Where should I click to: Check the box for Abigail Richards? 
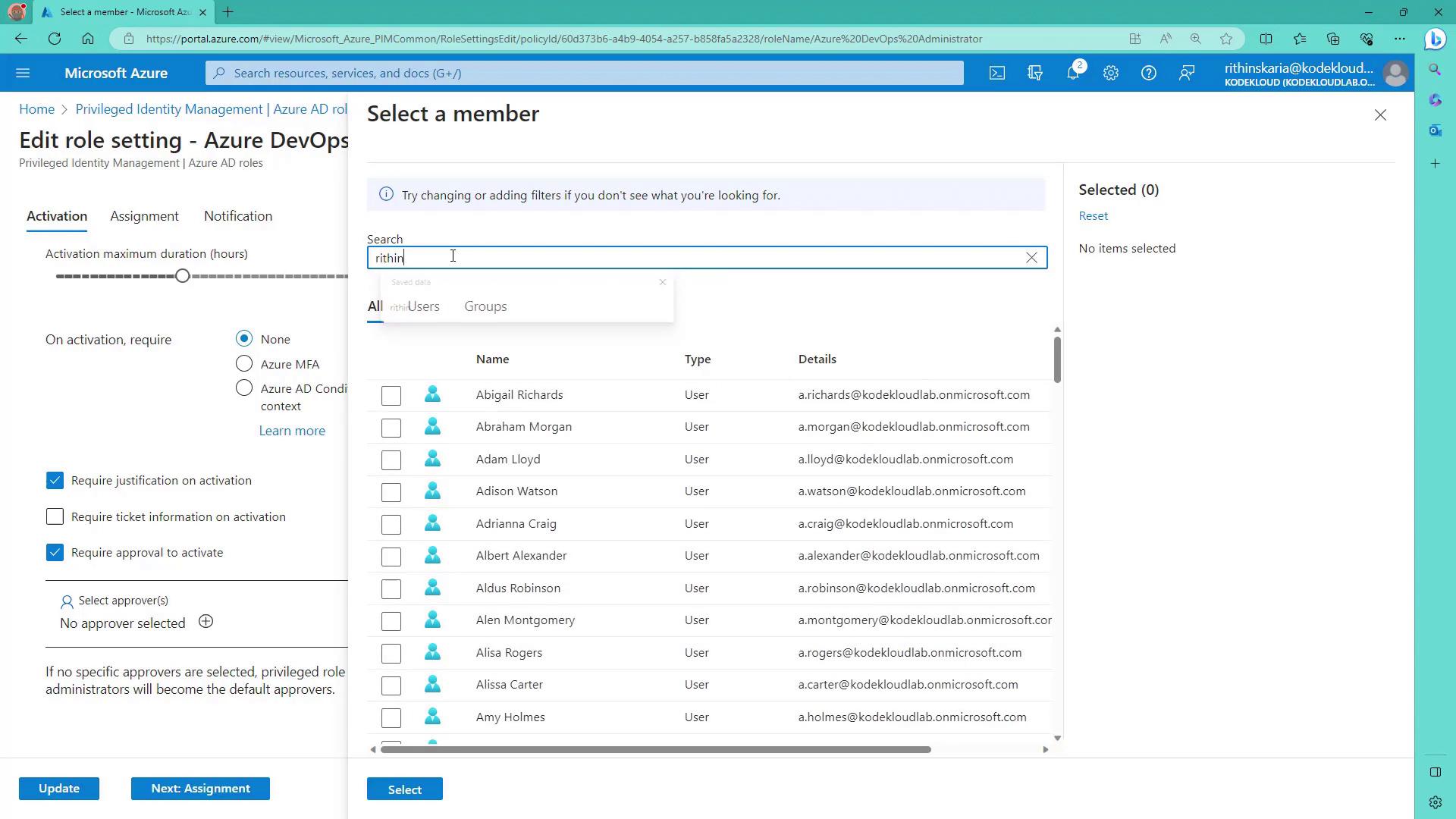pos(391,396)
